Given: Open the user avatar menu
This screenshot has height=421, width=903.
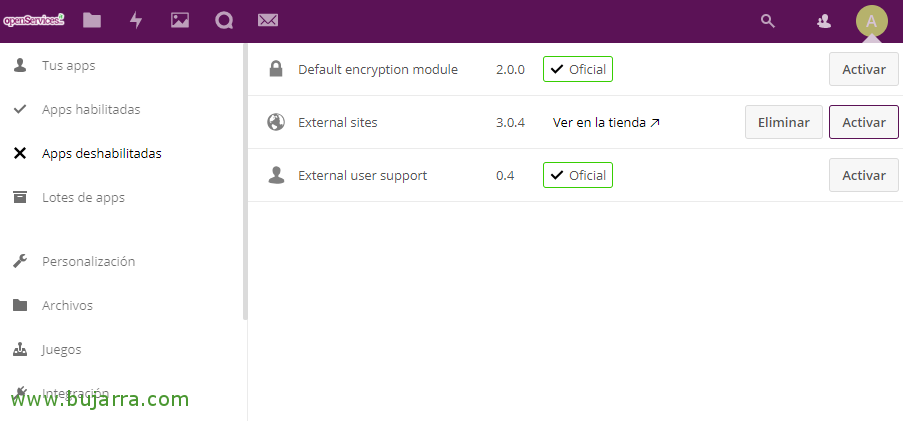Looking at the screenshot, I should [x=871, y=21].
